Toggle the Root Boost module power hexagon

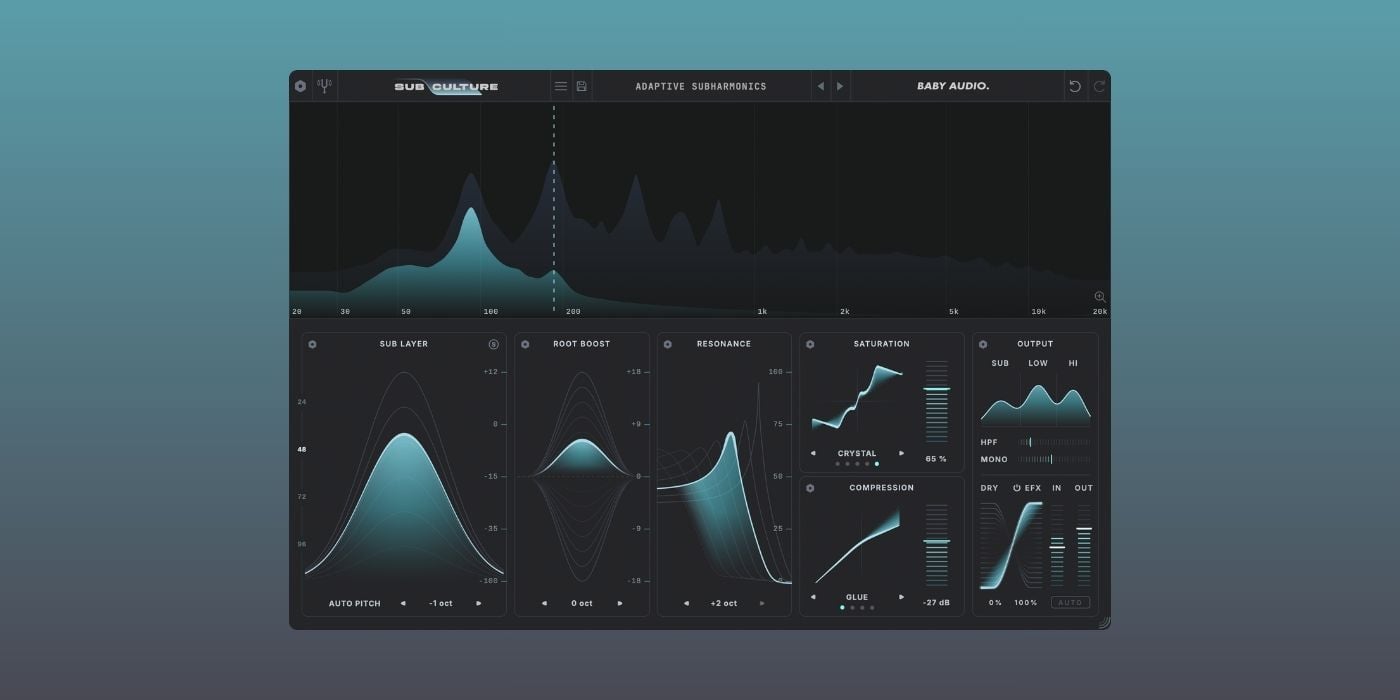point(525,344)
